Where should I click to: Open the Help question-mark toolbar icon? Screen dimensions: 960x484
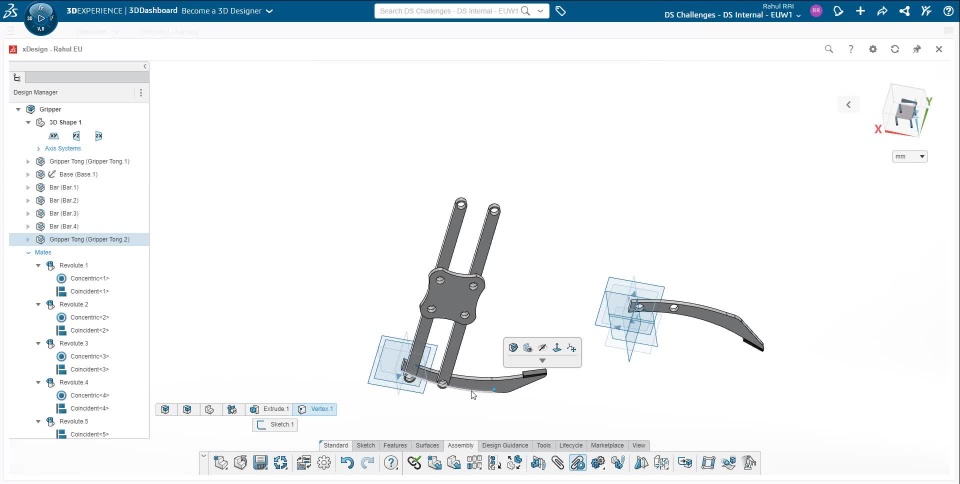[391, 463]
